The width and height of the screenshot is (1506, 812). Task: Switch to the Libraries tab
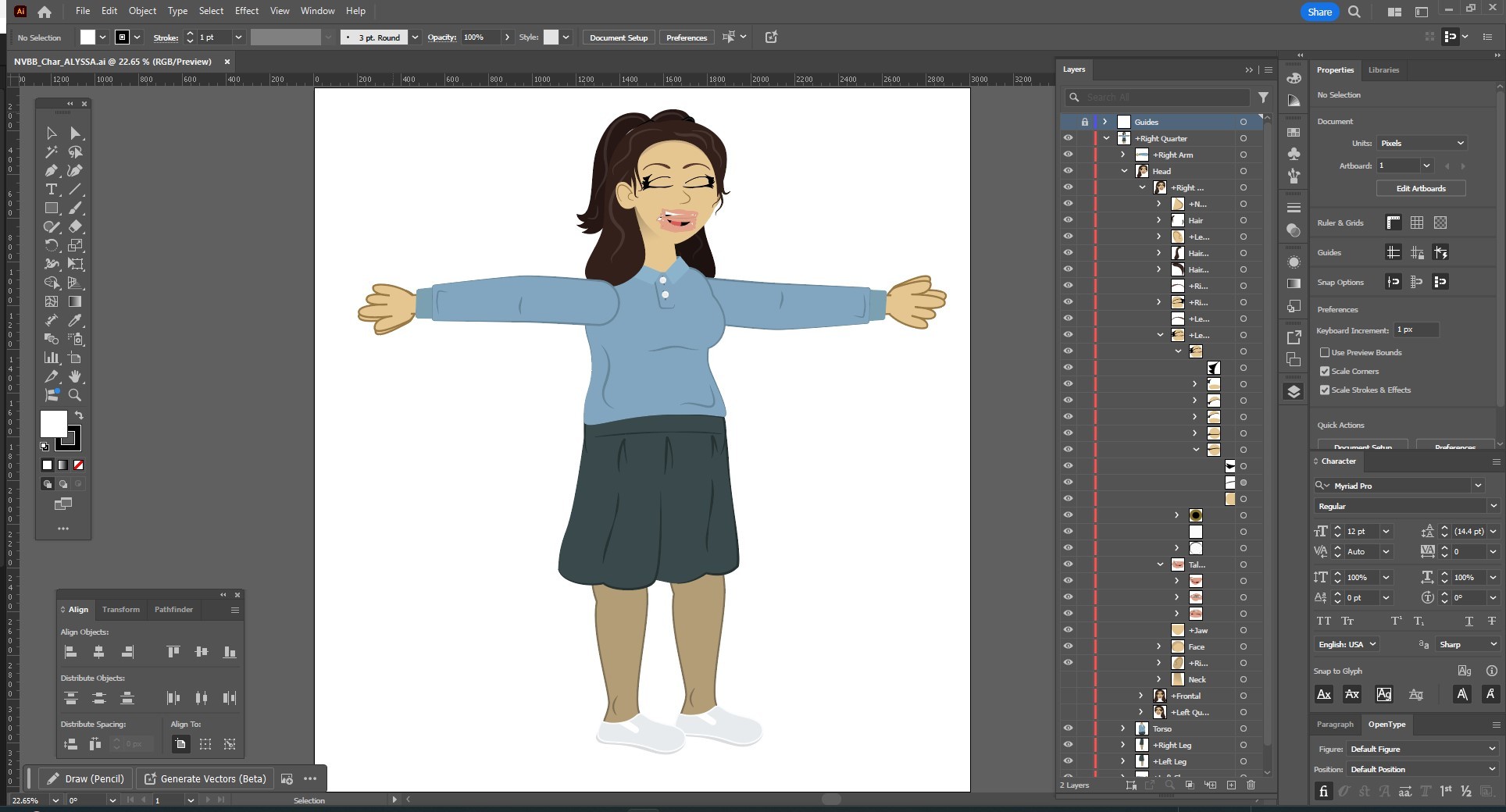pyautogui.click(x=1383, y=70)
